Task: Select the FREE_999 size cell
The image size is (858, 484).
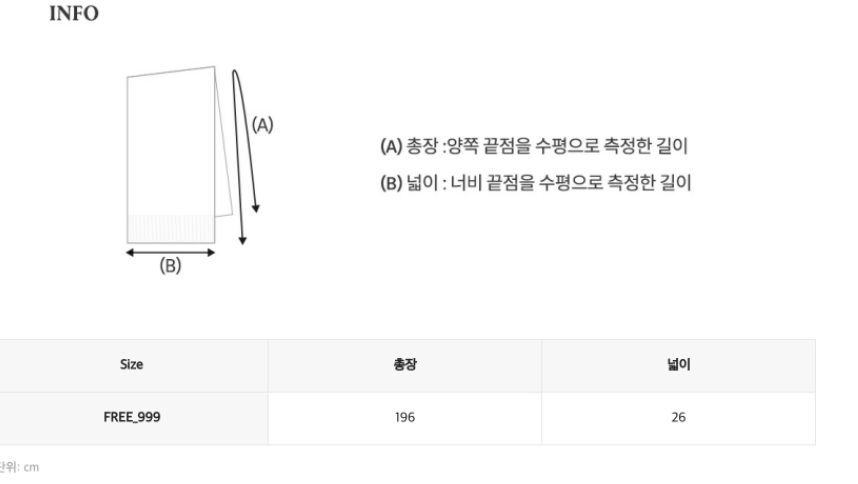Action: point(131,418)
